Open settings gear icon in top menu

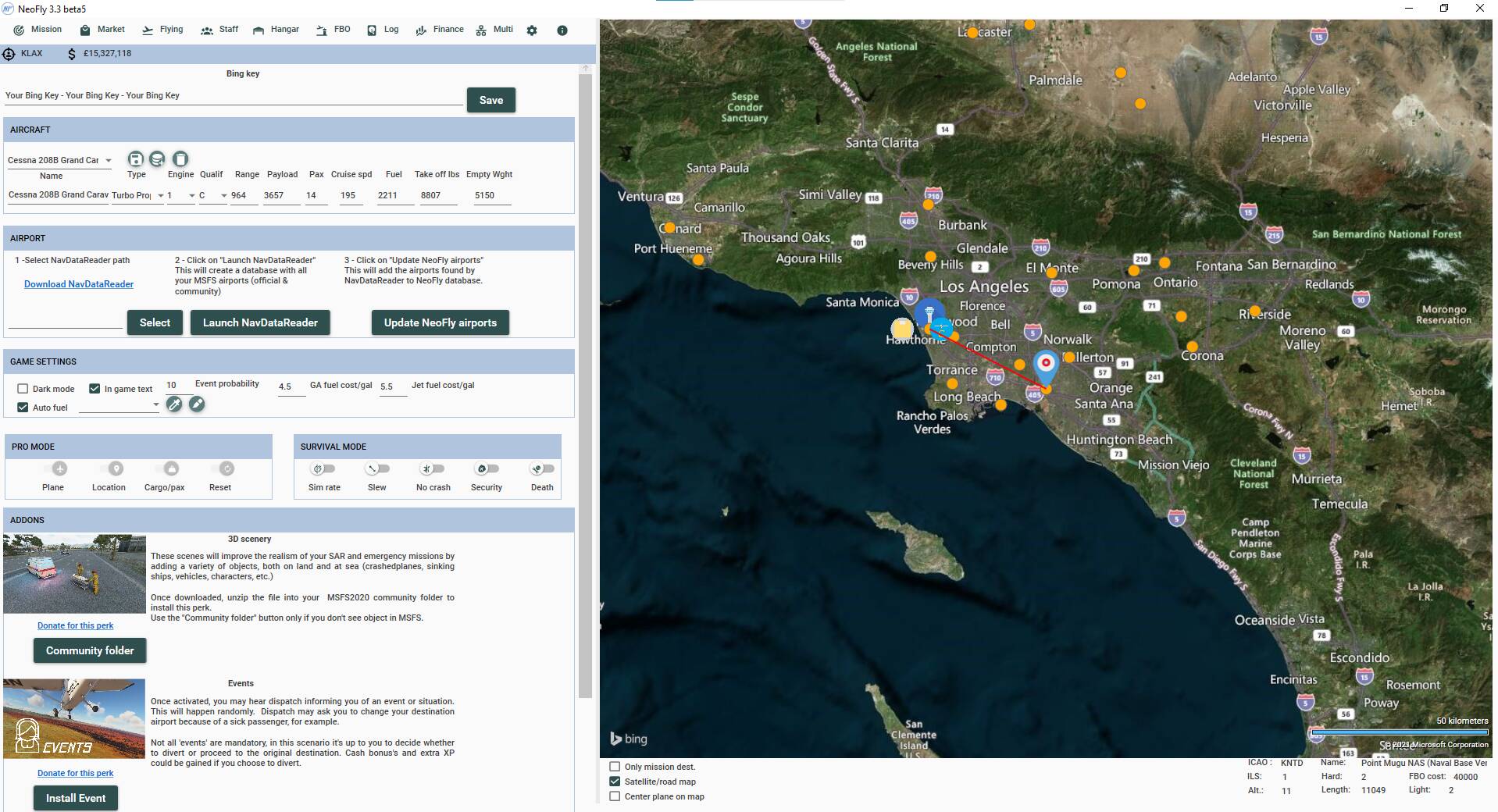[x=532, y=30]
